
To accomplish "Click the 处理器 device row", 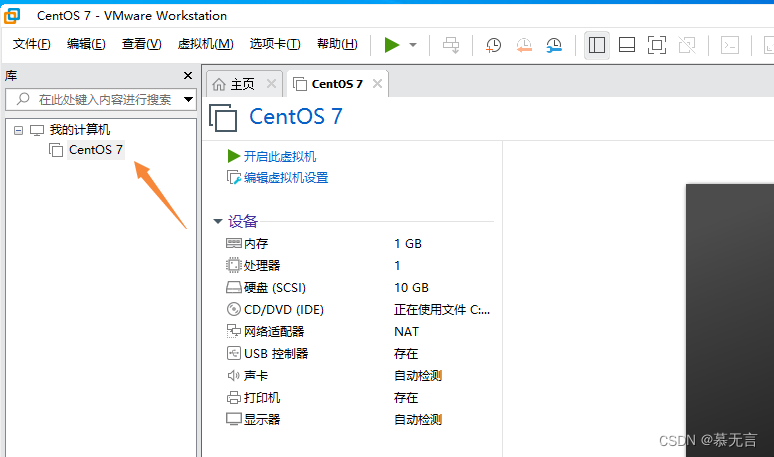I will pyautogui.click(x=358, y=266).
